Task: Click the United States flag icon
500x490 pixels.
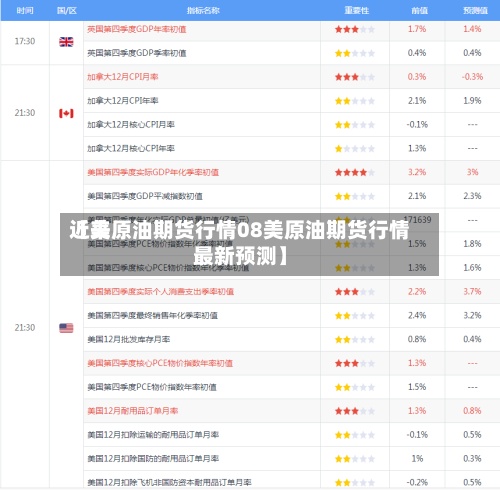Action: click(66, 328)
